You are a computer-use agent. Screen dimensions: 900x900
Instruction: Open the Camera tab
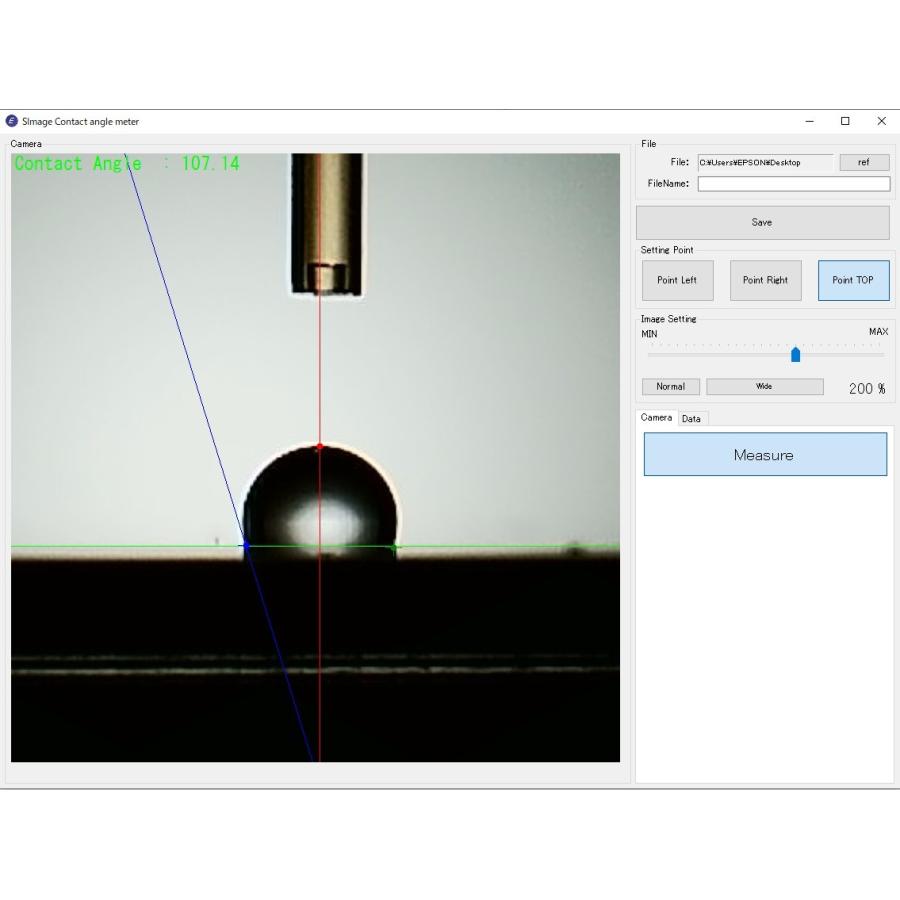tap(656, 418)
